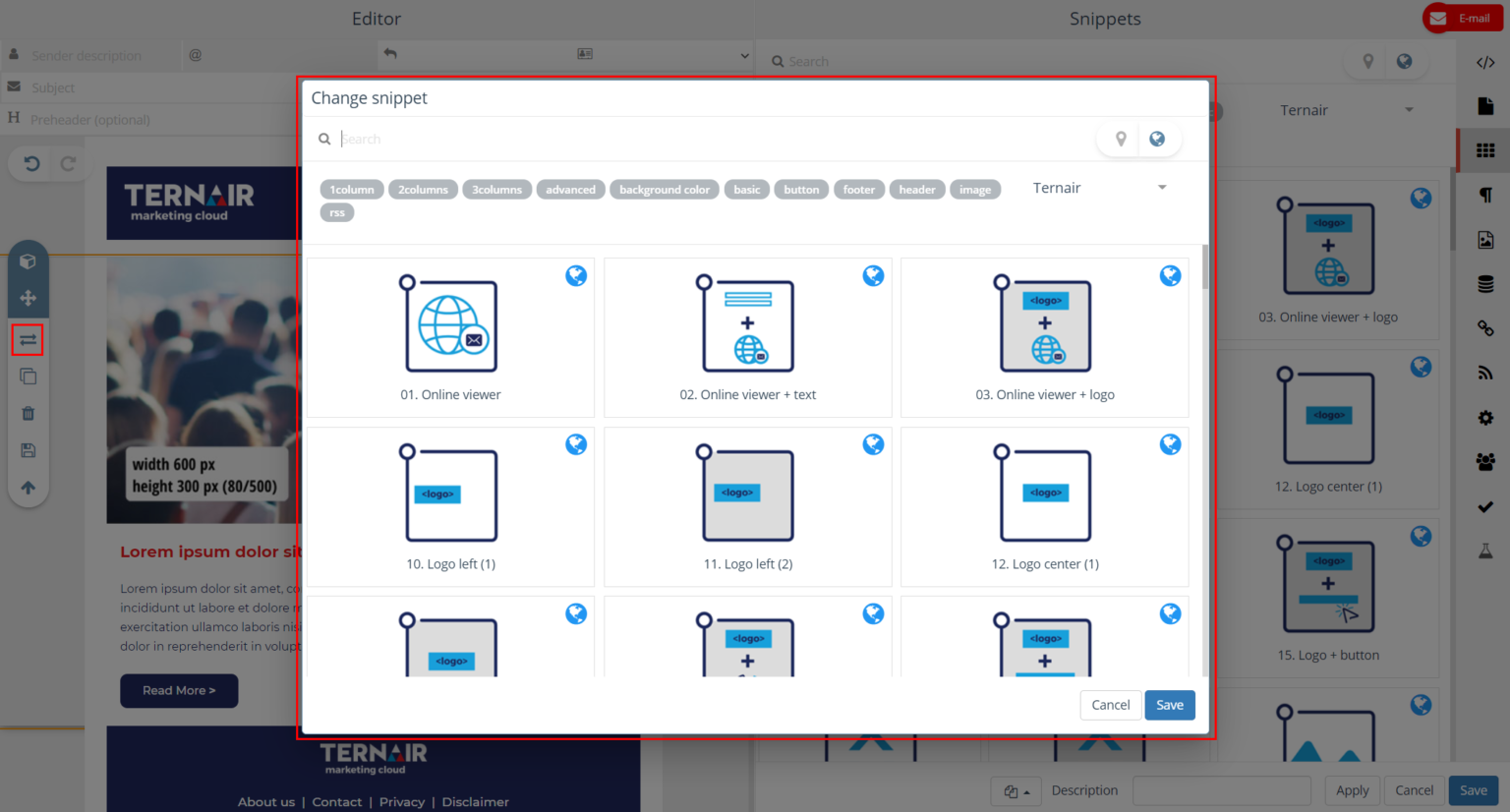Click Save in the Change snippet dialog
The width and height of the screenshot is (1510, 812).
(1170, 705)
